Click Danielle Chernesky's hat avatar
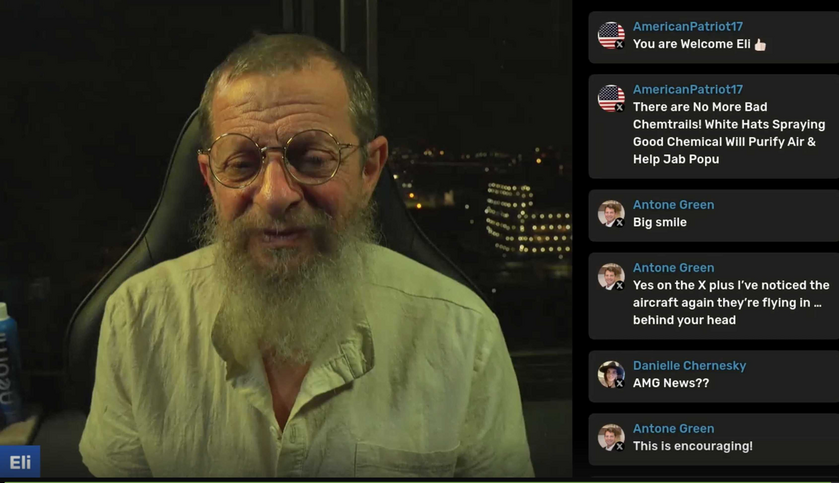The image size is (839, 483). [611, 374]
